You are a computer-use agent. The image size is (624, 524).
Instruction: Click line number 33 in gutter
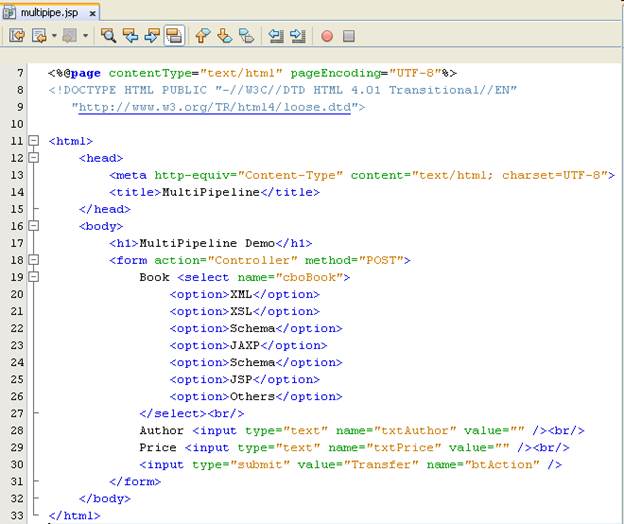coord(17,516)
